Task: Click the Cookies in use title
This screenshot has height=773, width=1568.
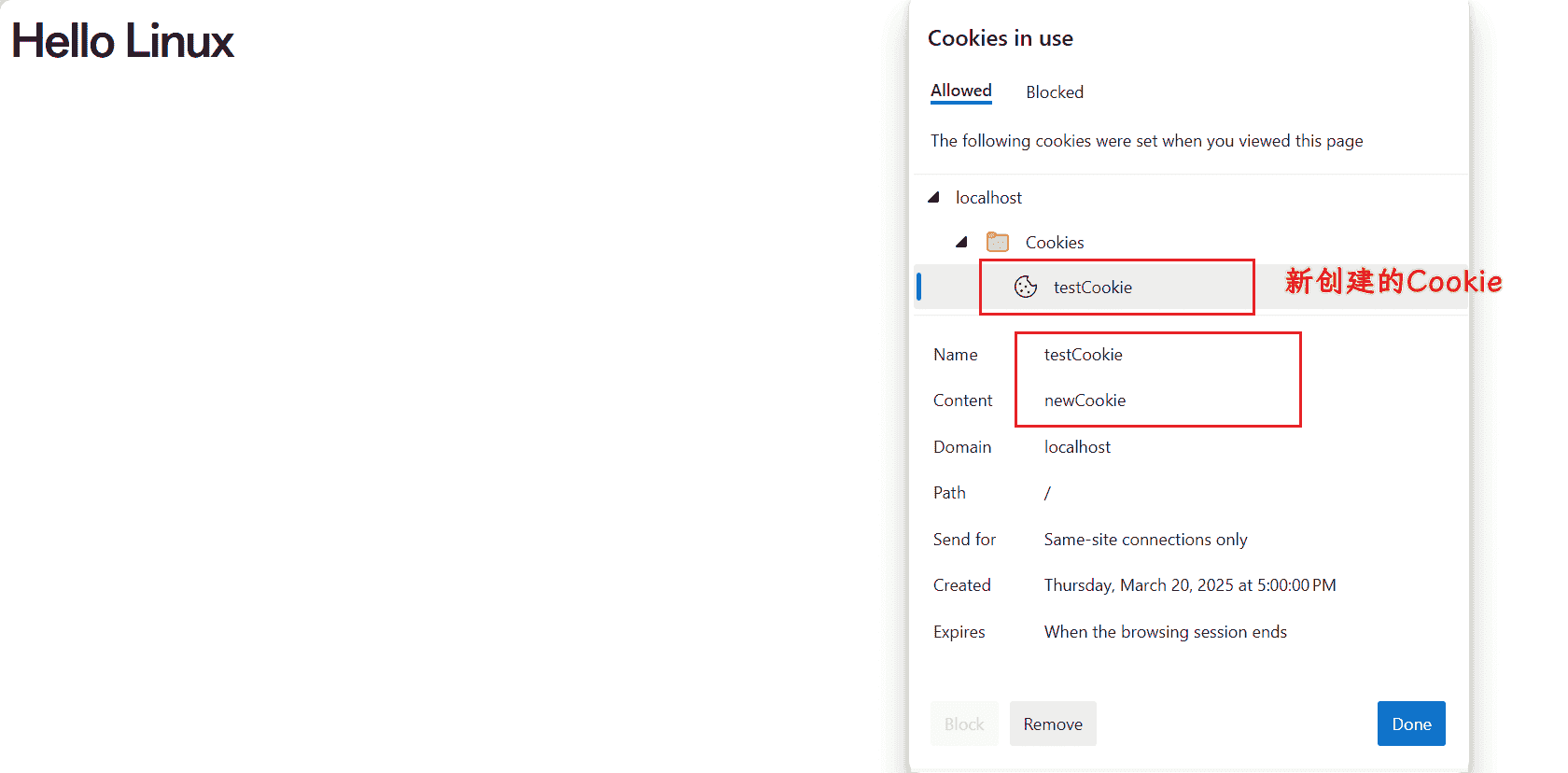Action: (x=1000, y=38)
